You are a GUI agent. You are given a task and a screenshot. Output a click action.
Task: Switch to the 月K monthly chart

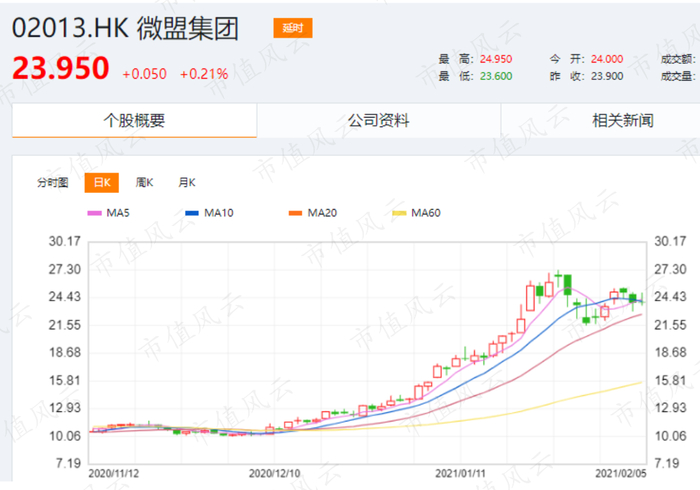pyautogui.click(x=187, y=183)
